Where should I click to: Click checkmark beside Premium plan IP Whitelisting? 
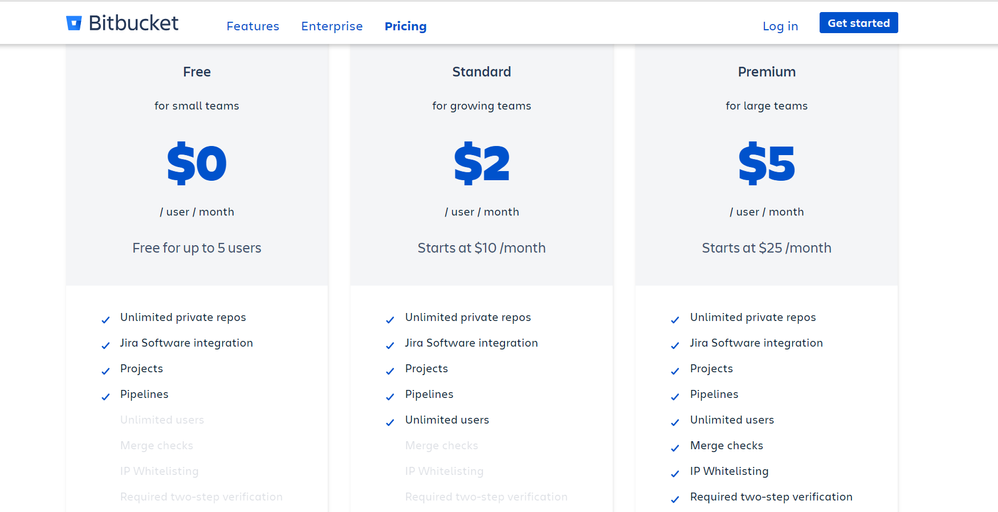(675, 474)
